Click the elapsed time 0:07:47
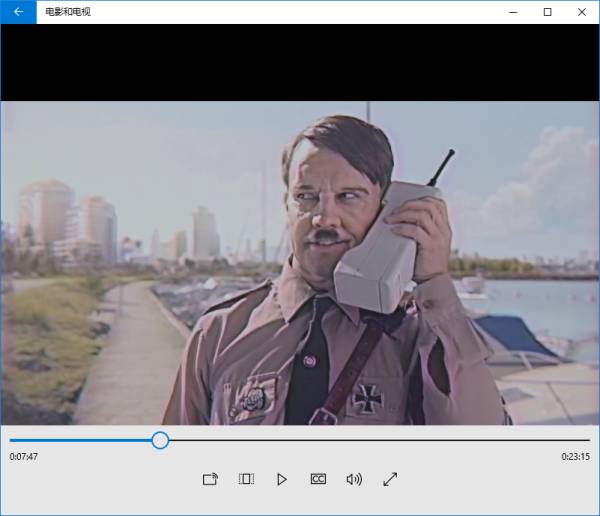This screenshot has height=516, width=600. point(24,457)
